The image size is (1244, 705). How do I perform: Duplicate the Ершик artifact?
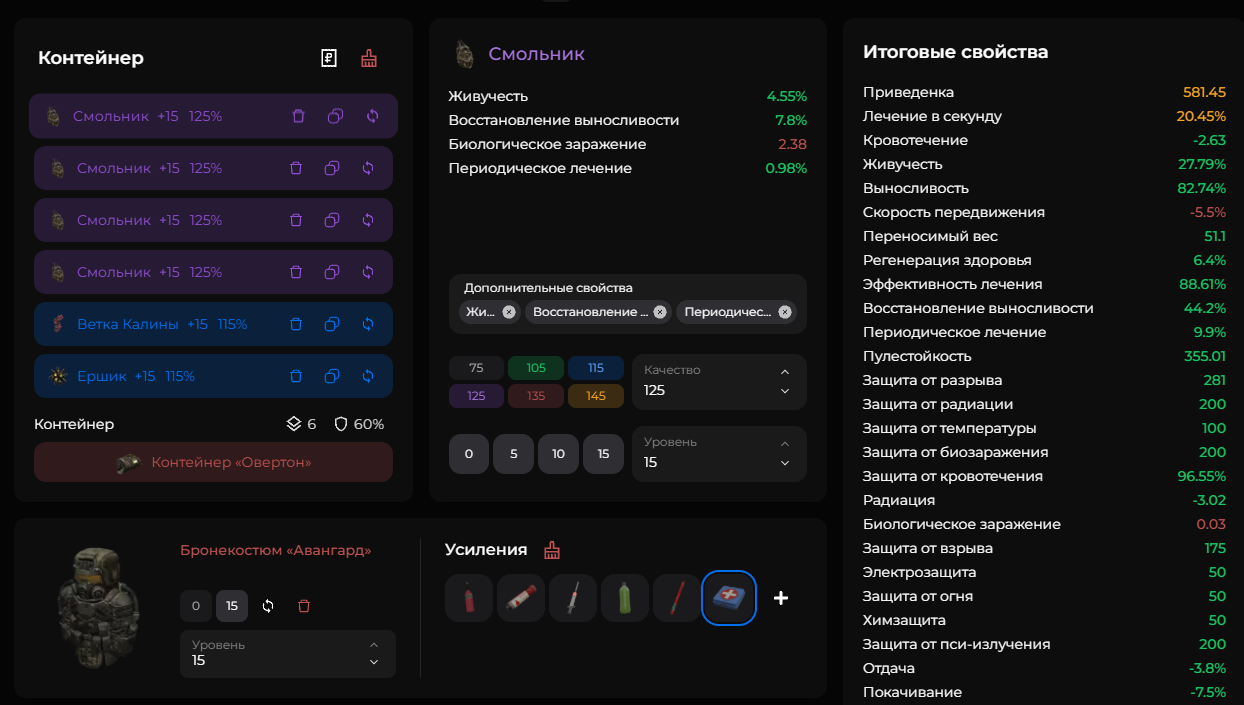point(332,376)
